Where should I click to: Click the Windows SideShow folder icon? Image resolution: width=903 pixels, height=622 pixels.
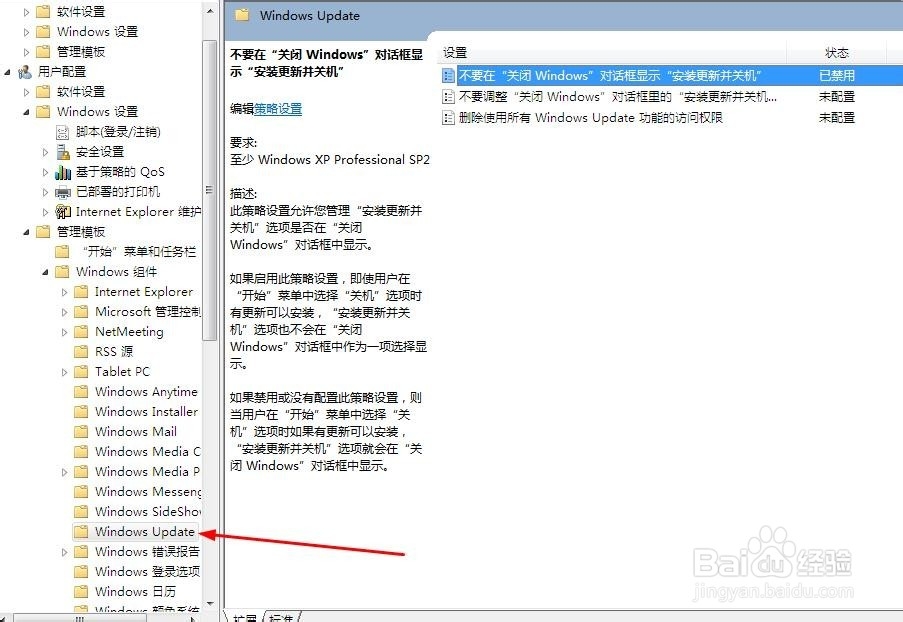(81, 511)
